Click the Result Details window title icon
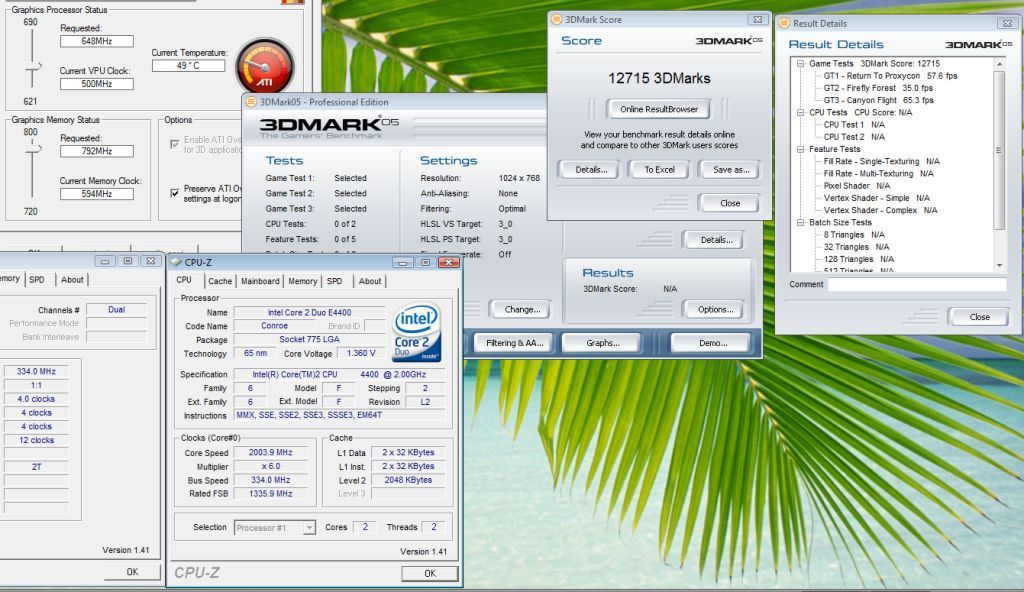The height and width of the screenshot is (592, 1024). tap(784, 23)
